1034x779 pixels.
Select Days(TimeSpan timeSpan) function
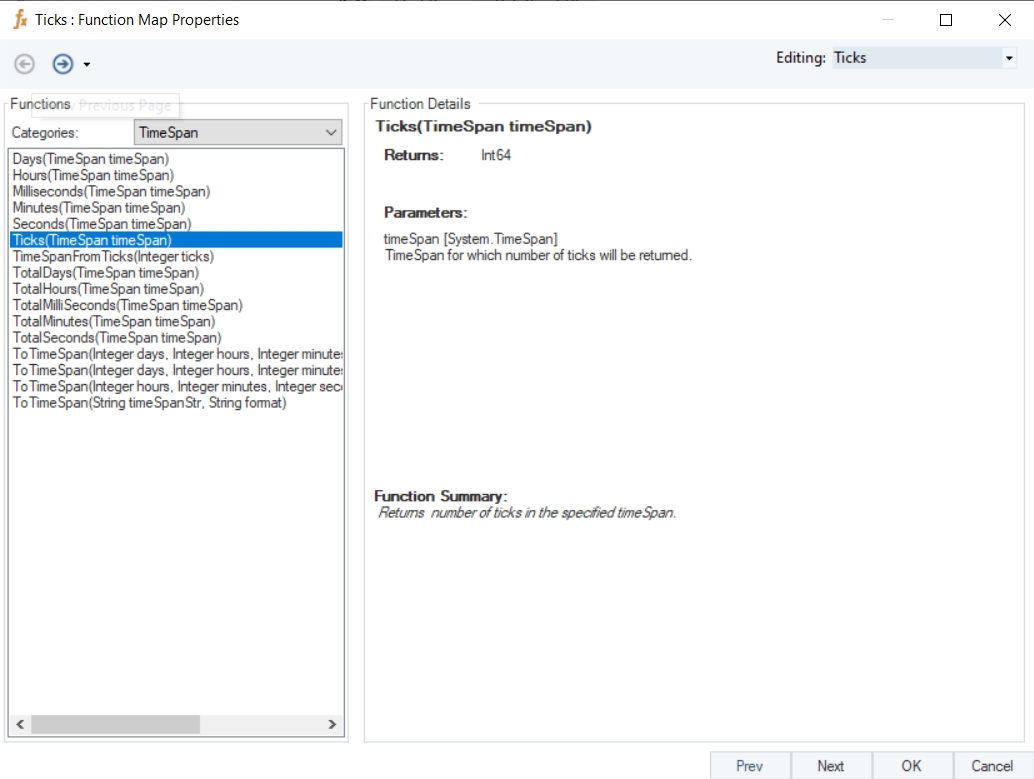pyautogui.click(x=91, y=159)
